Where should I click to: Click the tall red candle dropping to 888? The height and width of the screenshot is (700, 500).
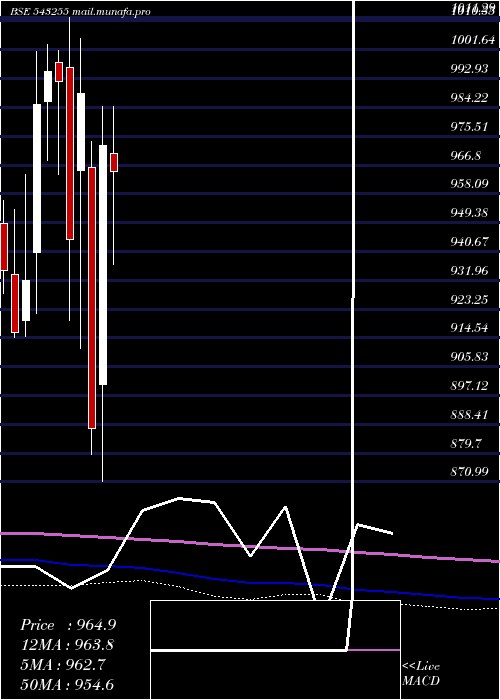(x=92, y=298)
